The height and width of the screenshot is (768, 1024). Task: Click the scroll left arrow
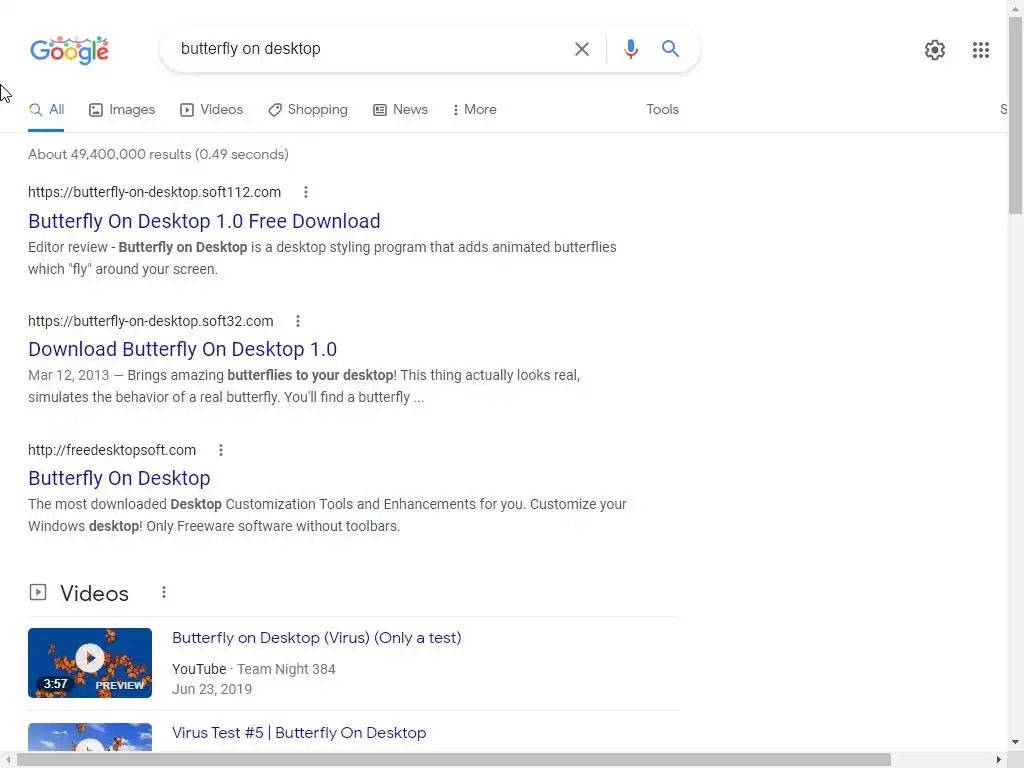[7, 760]
